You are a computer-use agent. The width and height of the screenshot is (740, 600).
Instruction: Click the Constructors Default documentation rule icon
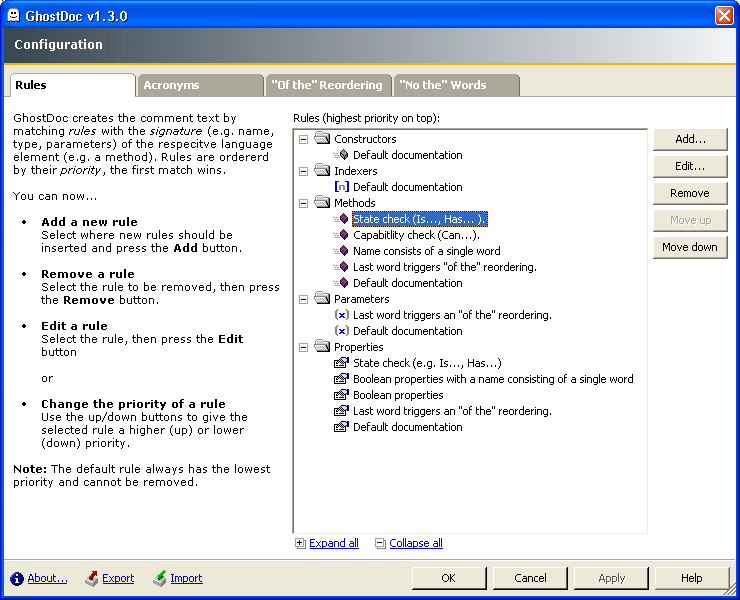click(341, 154)
